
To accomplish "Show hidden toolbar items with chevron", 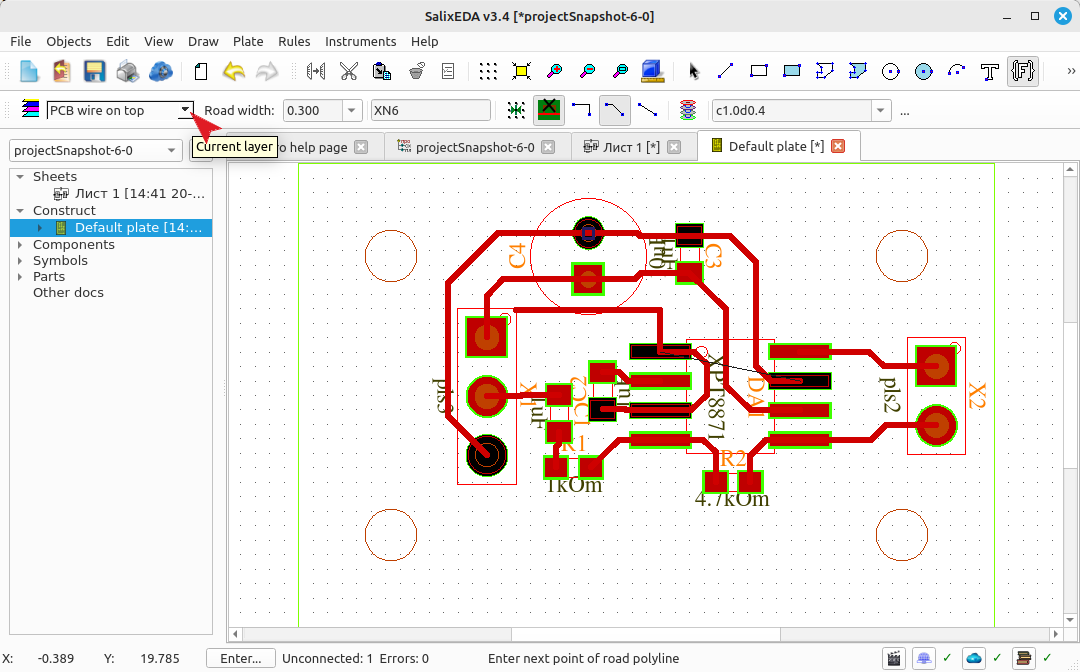I will click(x=1070, y=71).
